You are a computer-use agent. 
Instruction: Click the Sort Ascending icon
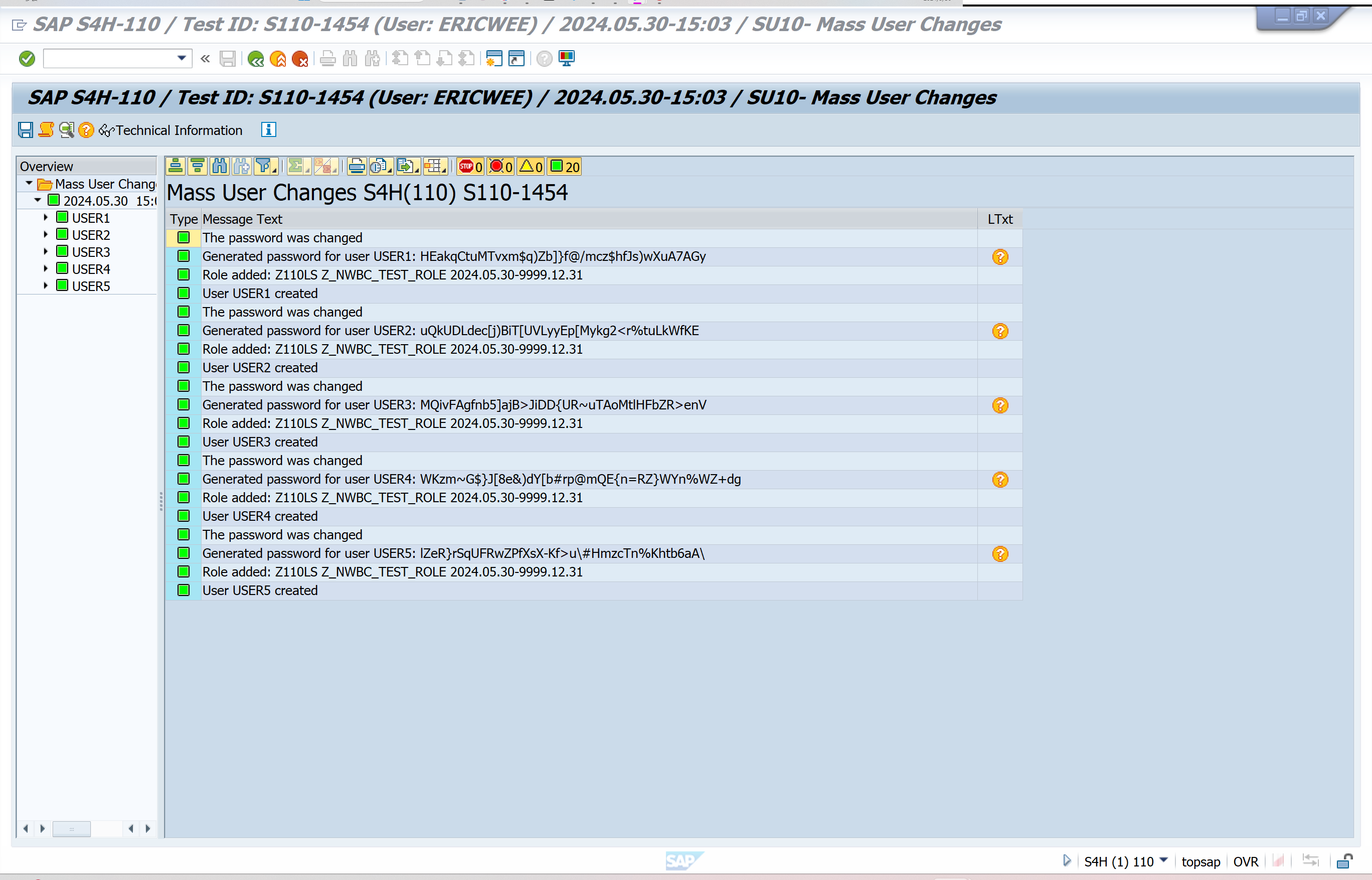pyautogui.click(x=176, y=167)
